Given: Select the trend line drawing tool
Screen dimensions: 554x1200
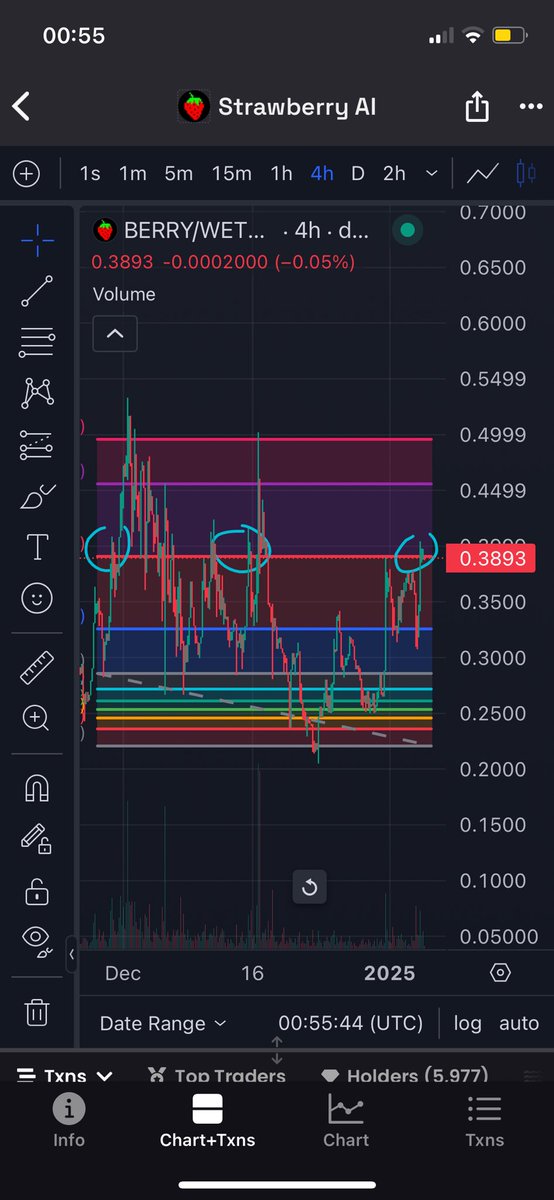Looking at the screenshot, I should [37, 291].
